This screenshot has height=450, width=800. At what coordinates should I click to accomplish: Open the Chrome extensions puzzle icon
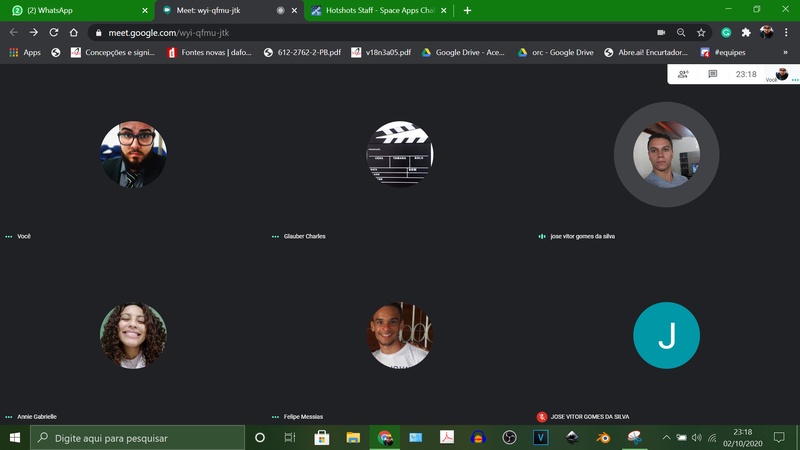click(746, 32)
